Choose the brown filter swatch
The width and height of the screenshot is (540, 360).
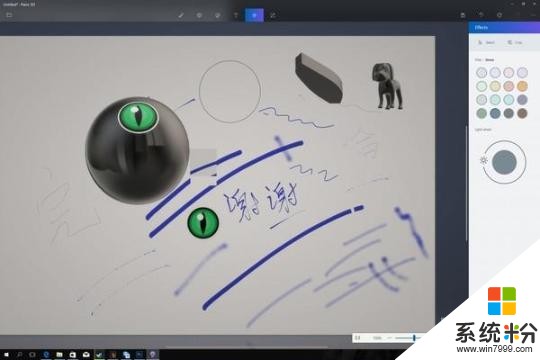coord(522,113)
